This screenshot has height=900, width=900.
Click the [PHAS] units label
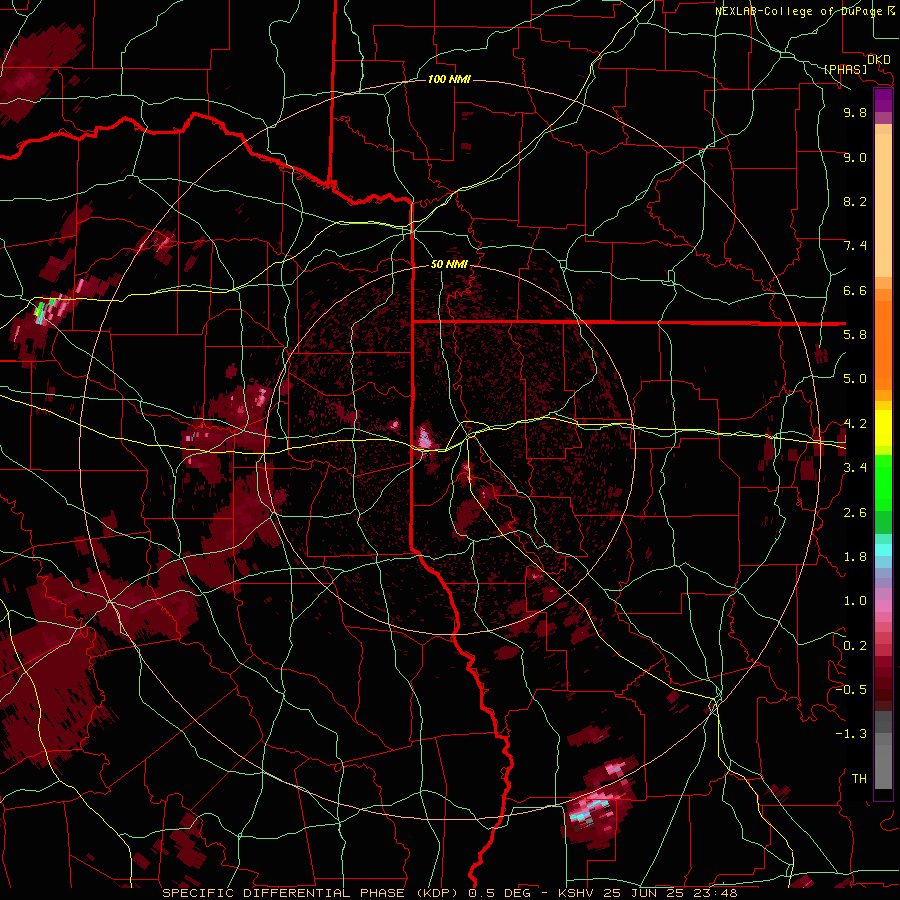pos(845,69)
